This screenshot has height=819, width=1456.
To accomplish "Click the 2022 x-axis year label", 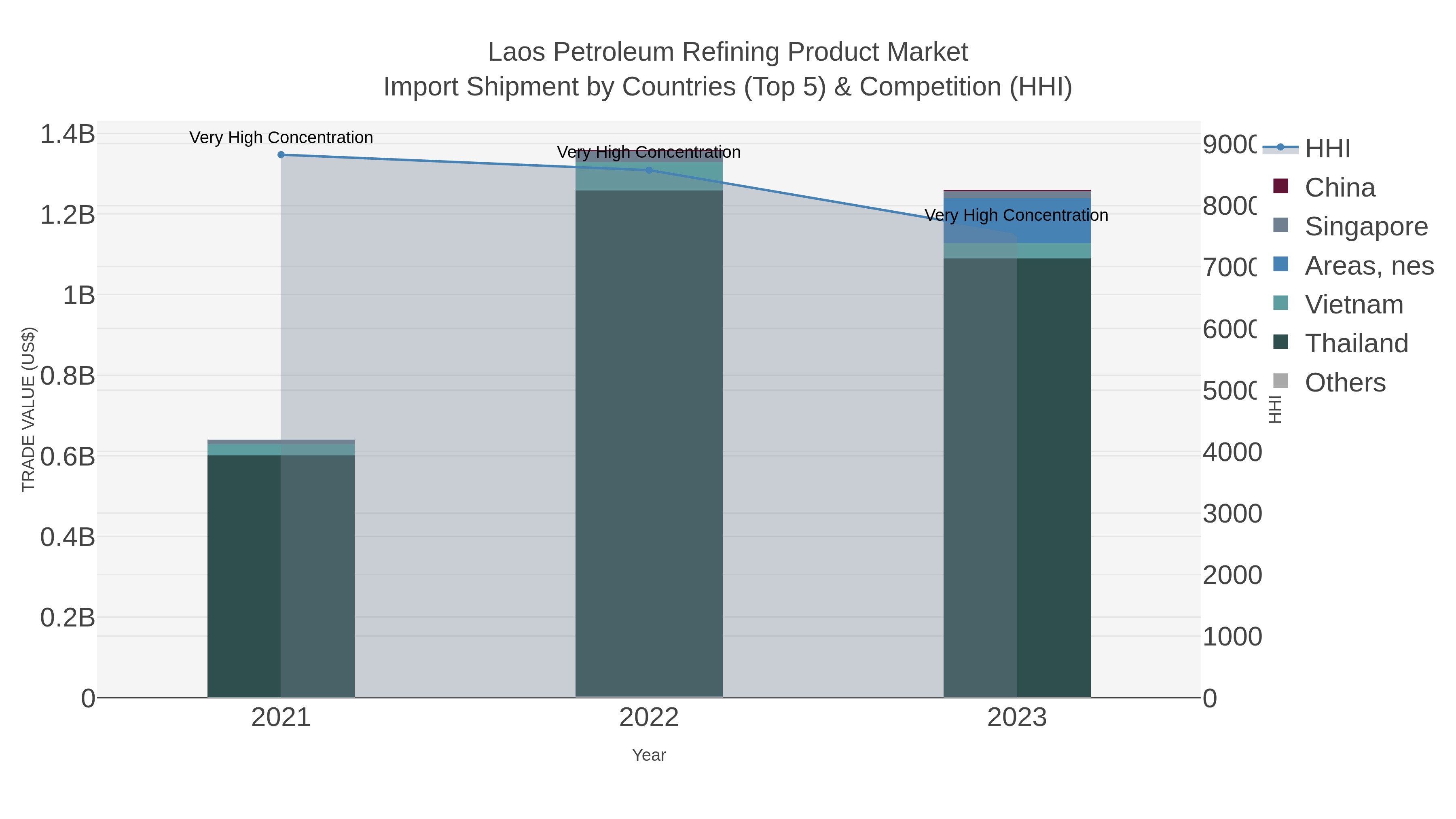I will pos(649,718).
